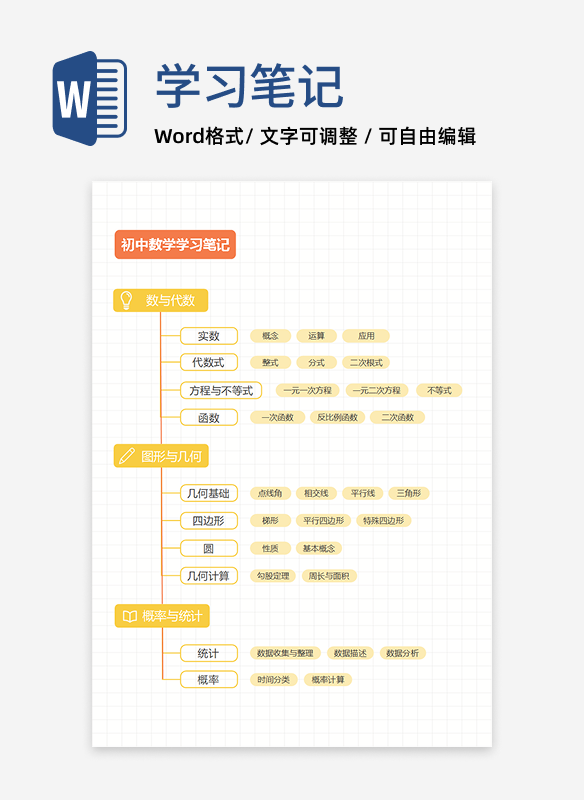Screen dimensions: 584x800
Task: Select the 周长与面积 tag
Action: [x=329, y=576]
